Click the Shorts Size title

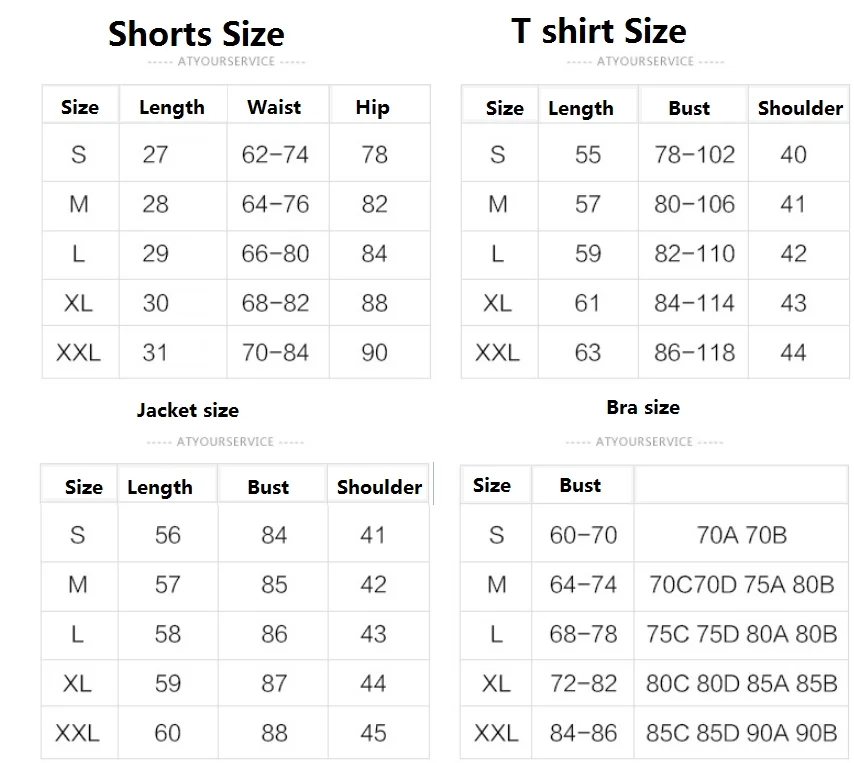coord(196,34)
